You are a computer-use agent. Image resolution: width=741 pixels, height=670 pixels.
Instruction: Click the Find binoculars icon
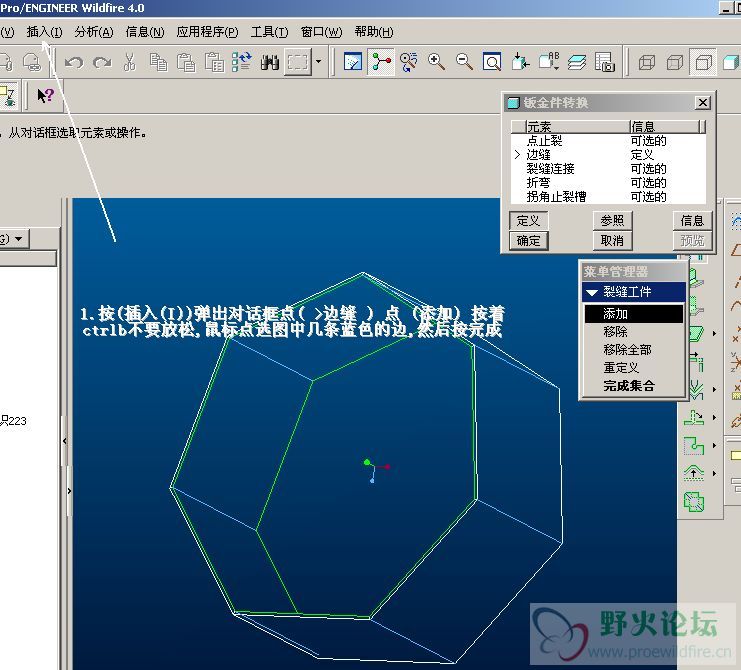point(269,62)
